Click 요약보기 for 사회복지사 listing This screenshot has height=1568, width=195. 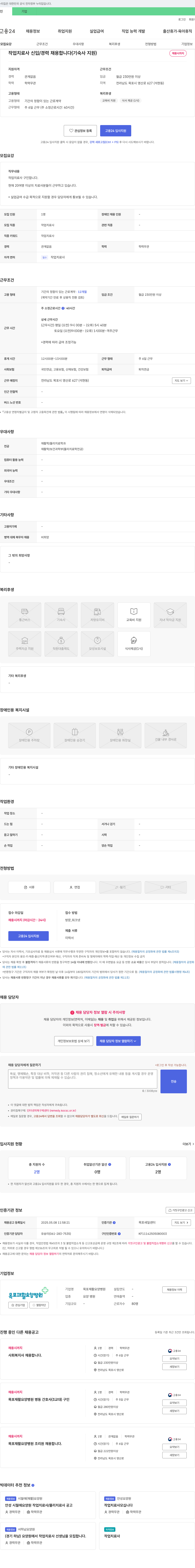174,1359
